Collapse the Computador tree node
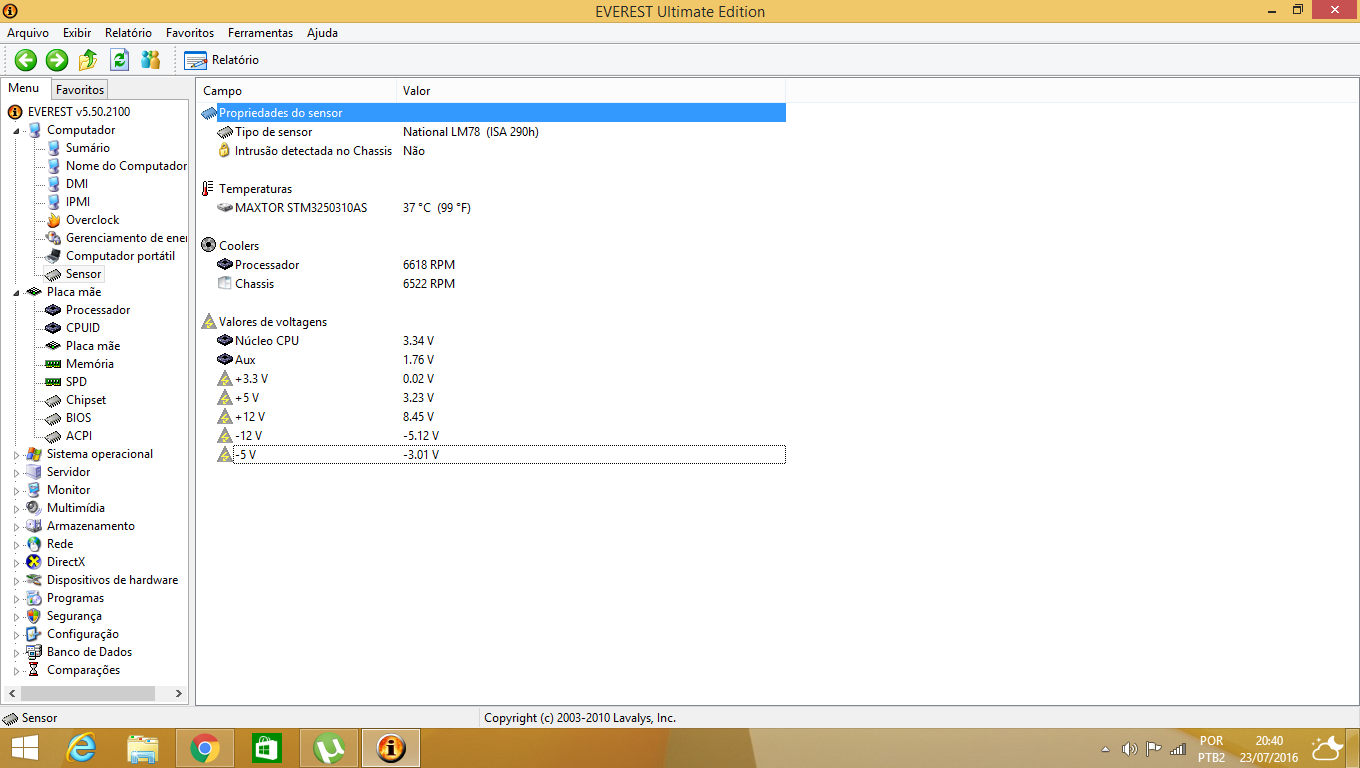The width and height of the screenshot is (1360, 768). [x=17, y=130]
